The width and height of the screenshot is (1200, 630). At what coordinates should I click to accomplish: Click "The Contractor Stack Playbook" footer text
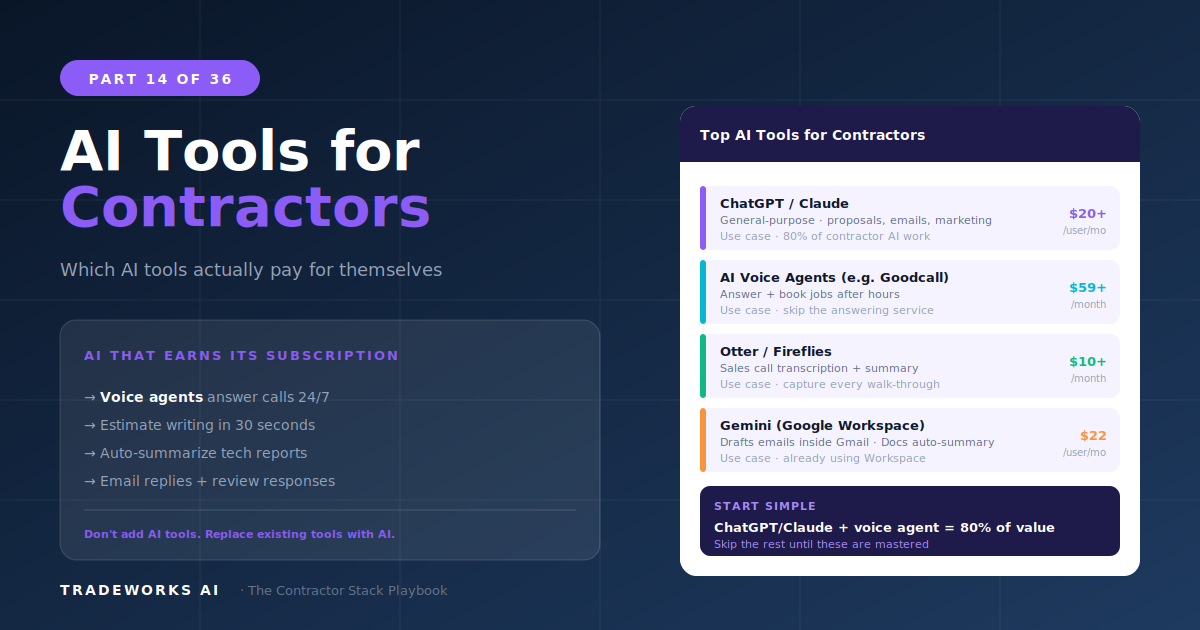347,591
